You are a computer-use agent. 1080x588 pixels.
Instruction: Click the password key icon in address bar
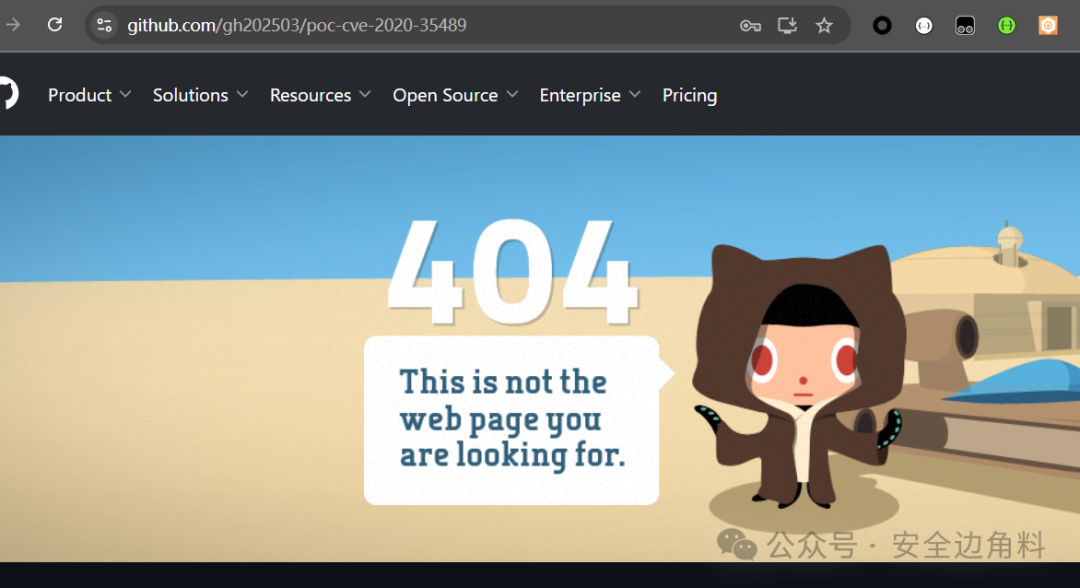coord(750,26)
